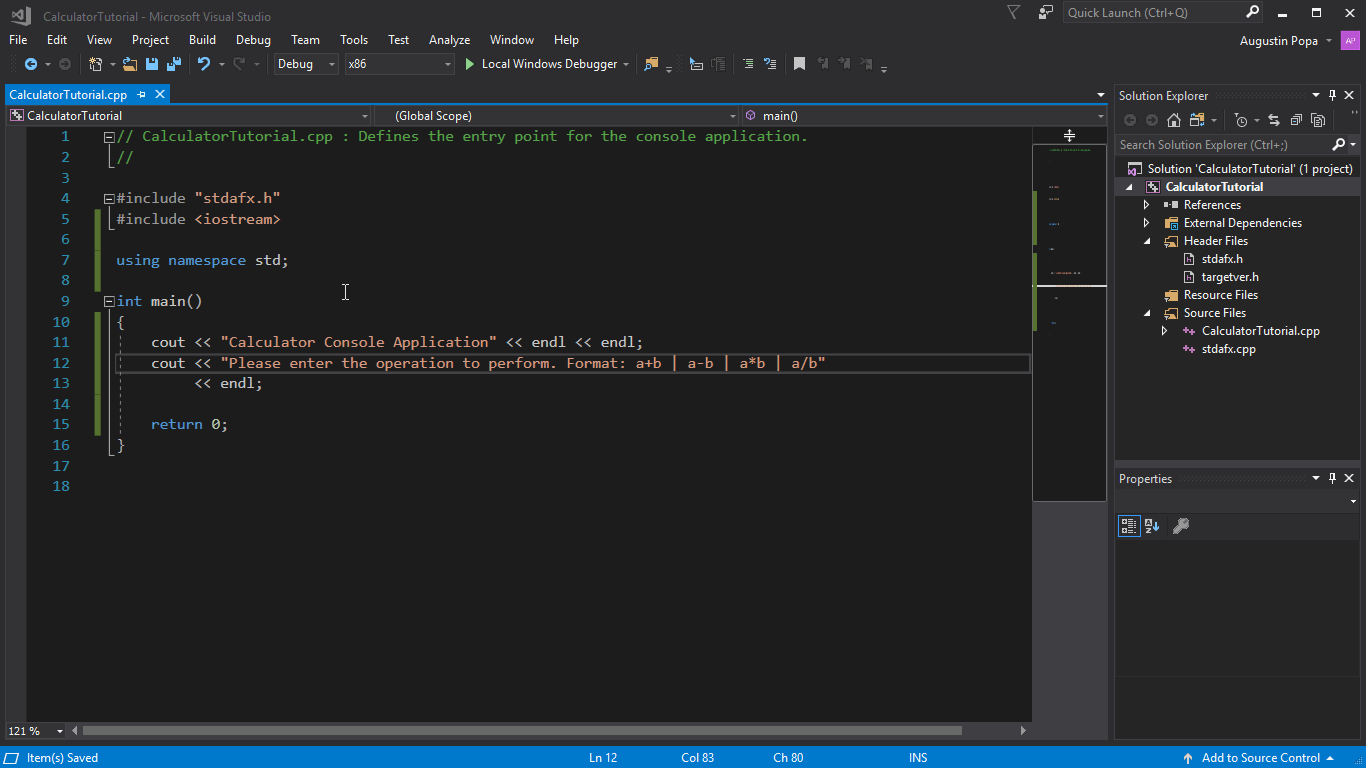The height and width of the screenshot is (768, 1366).
Task: Open the x86 platform dropdown
Action: 399,64
